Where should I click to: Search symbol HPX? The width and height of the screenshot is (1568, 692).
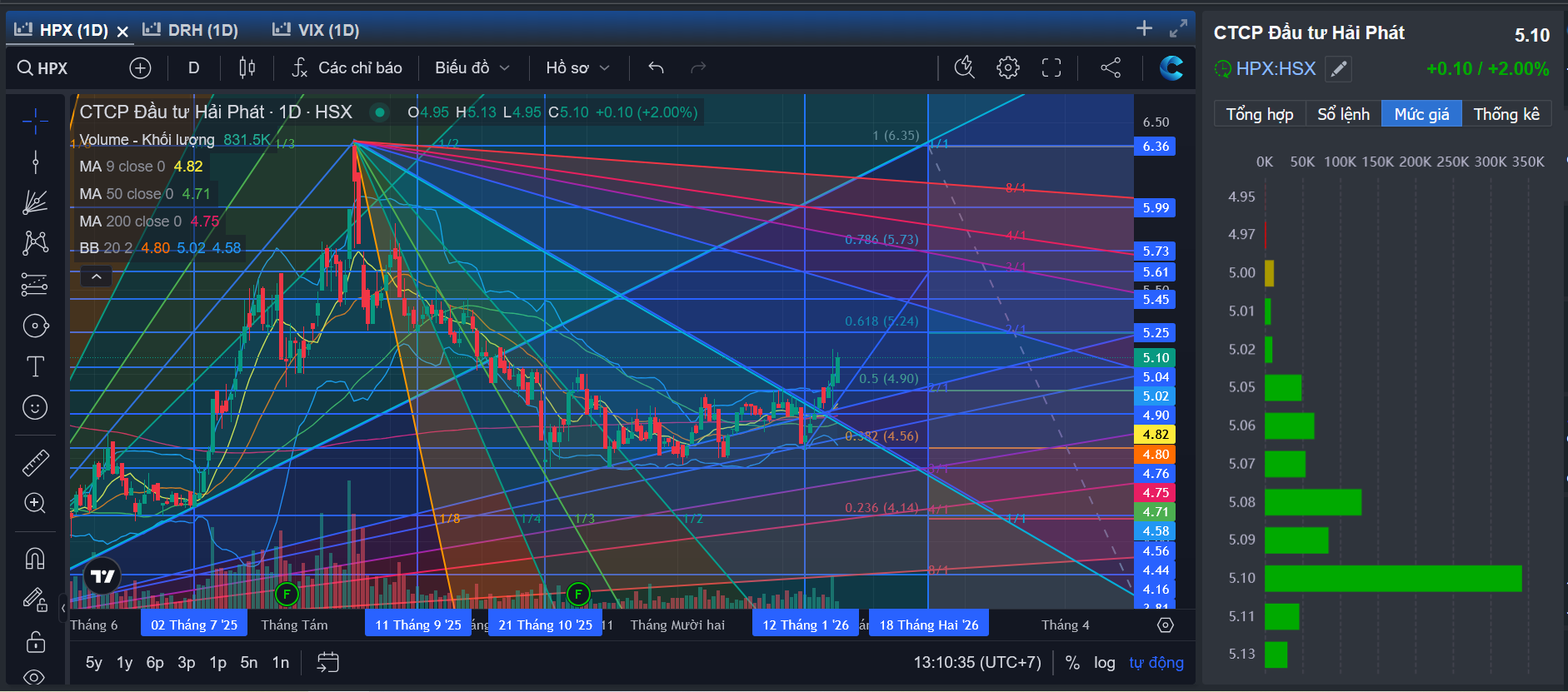pos(43,68)
